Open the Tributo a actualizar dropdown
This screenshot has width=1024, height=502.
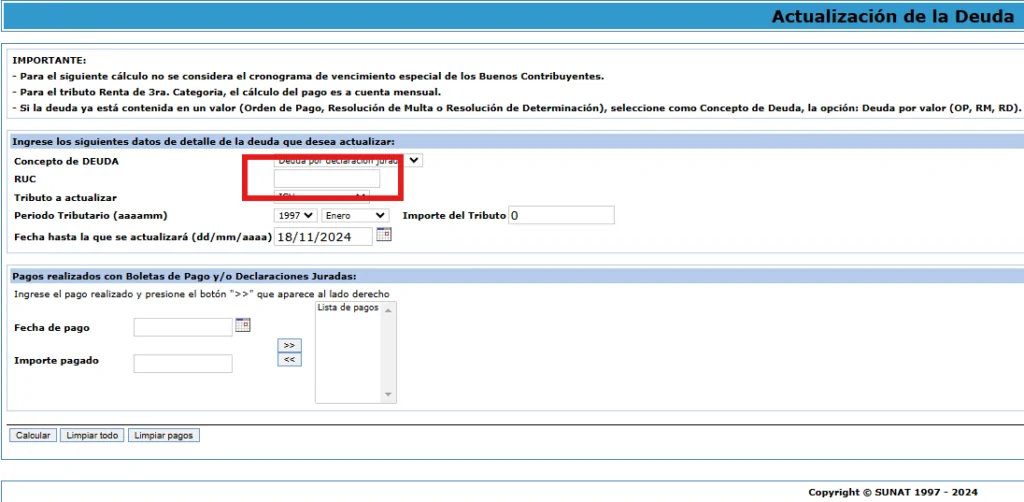tap(322, 197)
